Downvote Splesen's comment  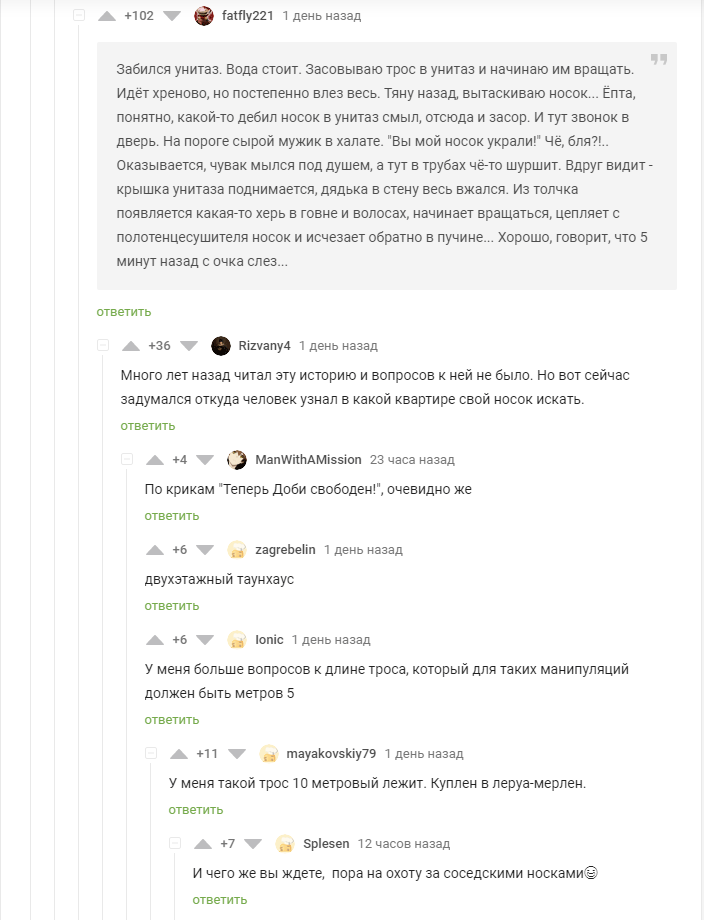point(253,844)
